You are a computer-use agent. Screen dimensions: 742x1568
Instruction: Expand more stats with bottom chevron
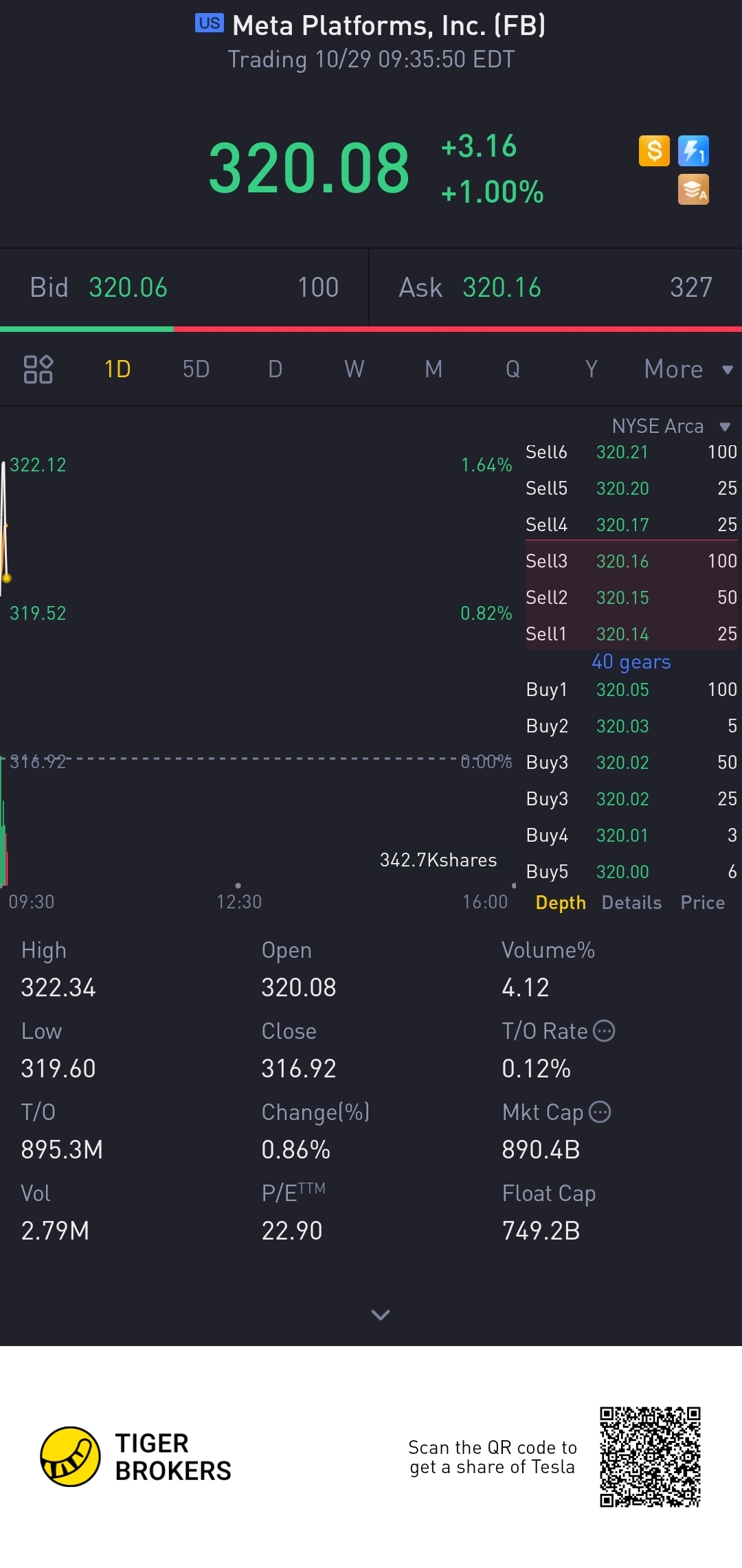[x=381, y=1314]
